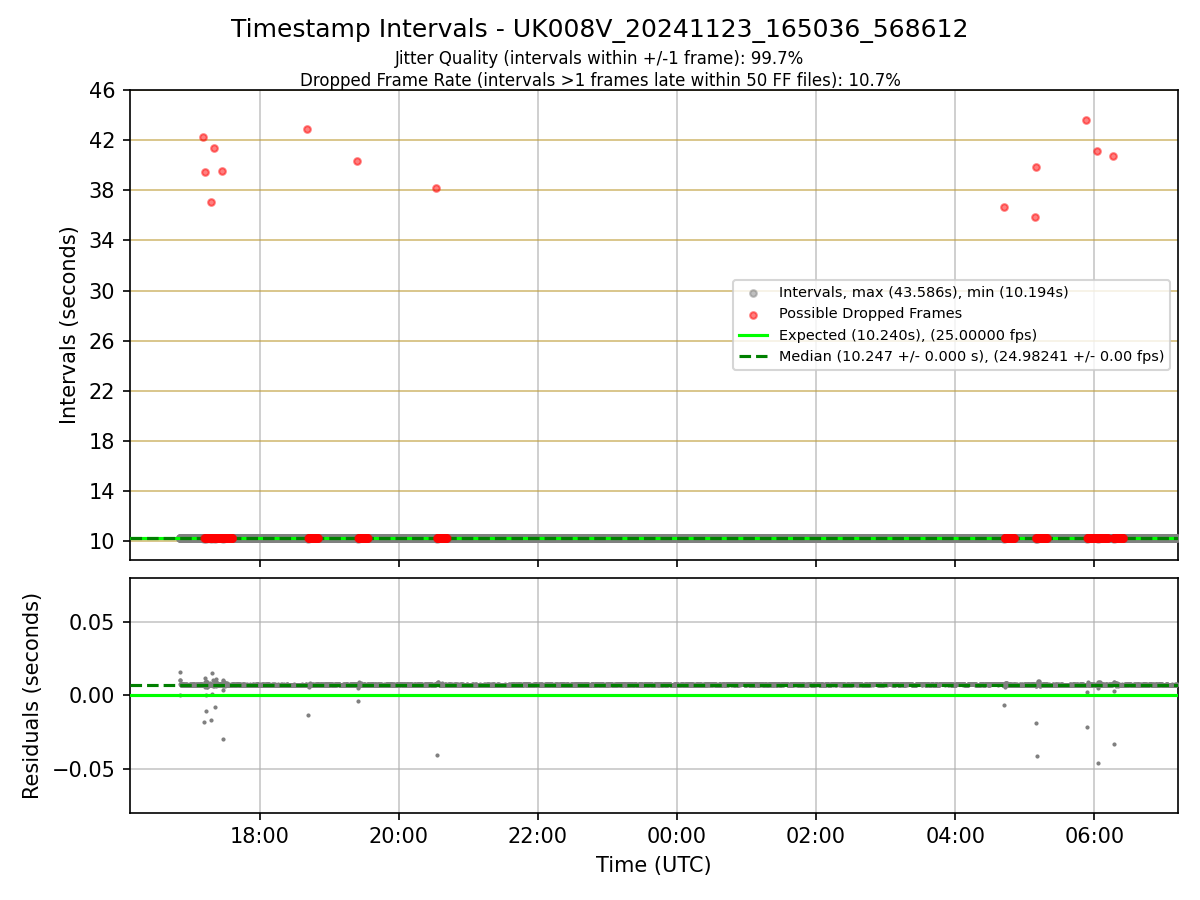Image resolution: width=1200 pixels, height=900 pixels.
Task: Click the plot title 'Timestamp Intervals - UK008V_20241123_165036_568612'
Action: tap(599, 29)
